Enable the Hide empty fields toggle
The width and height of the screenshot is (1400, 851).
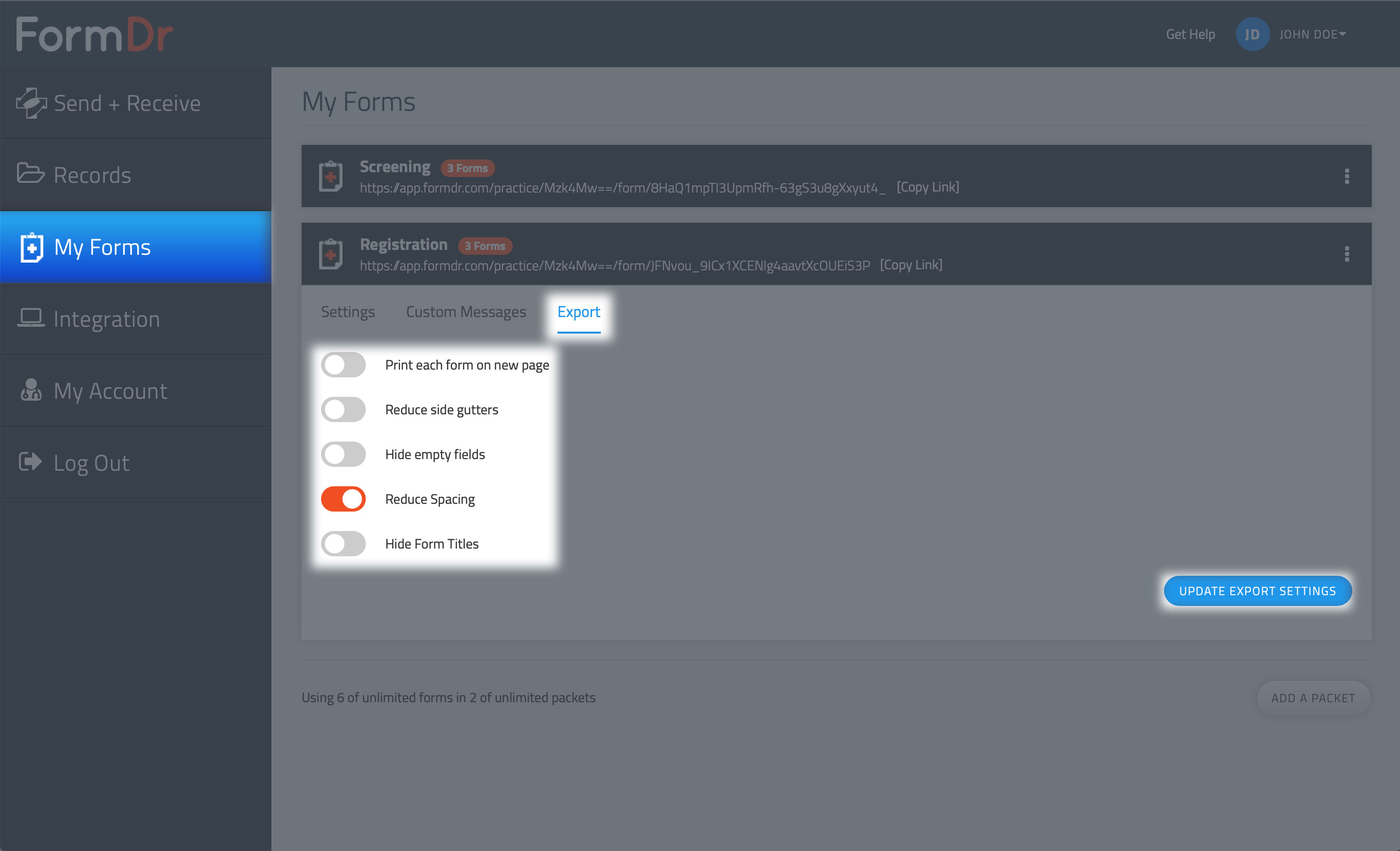tap(343, 455)
